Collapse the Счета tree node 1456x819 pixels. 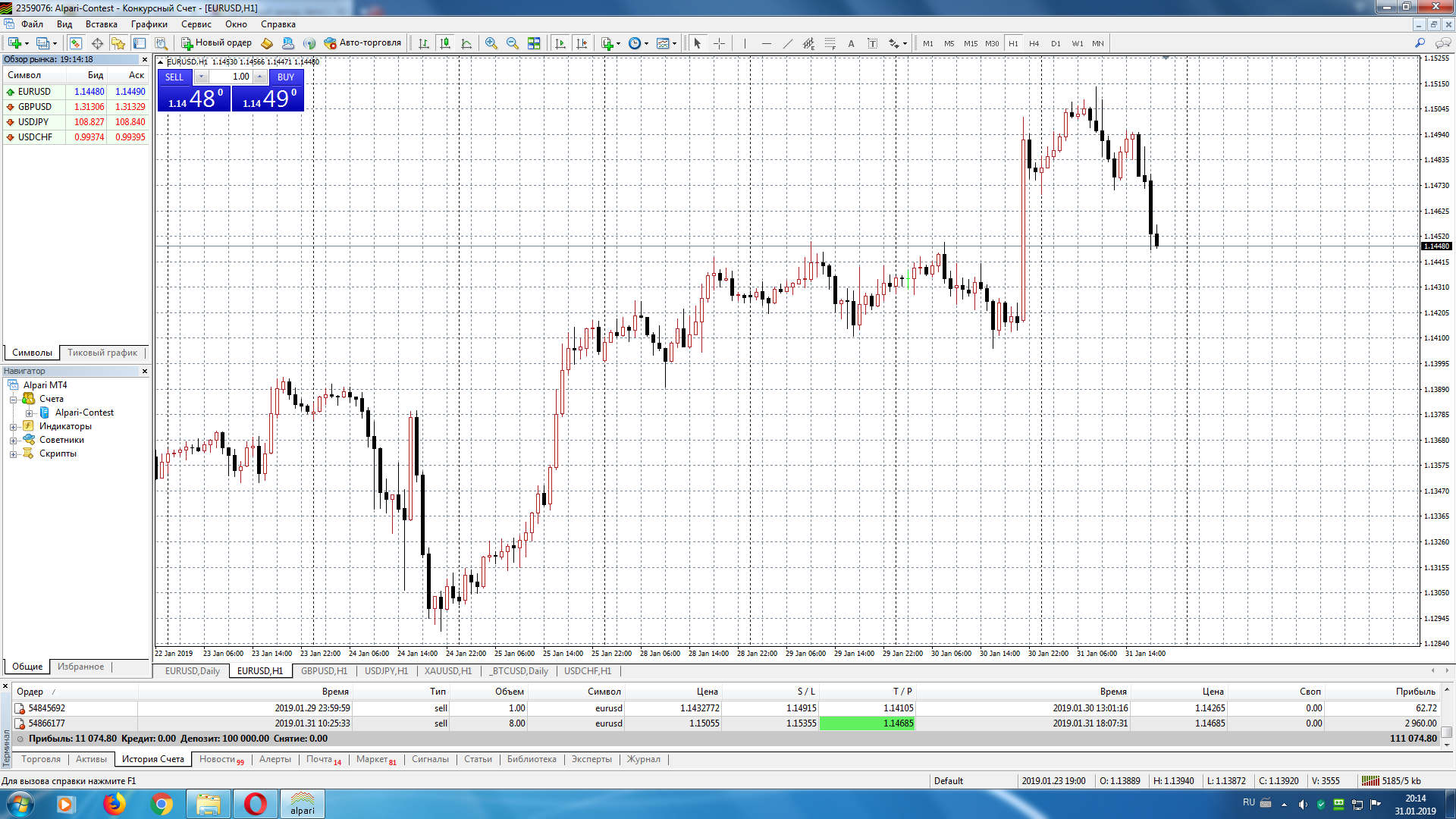13,399
